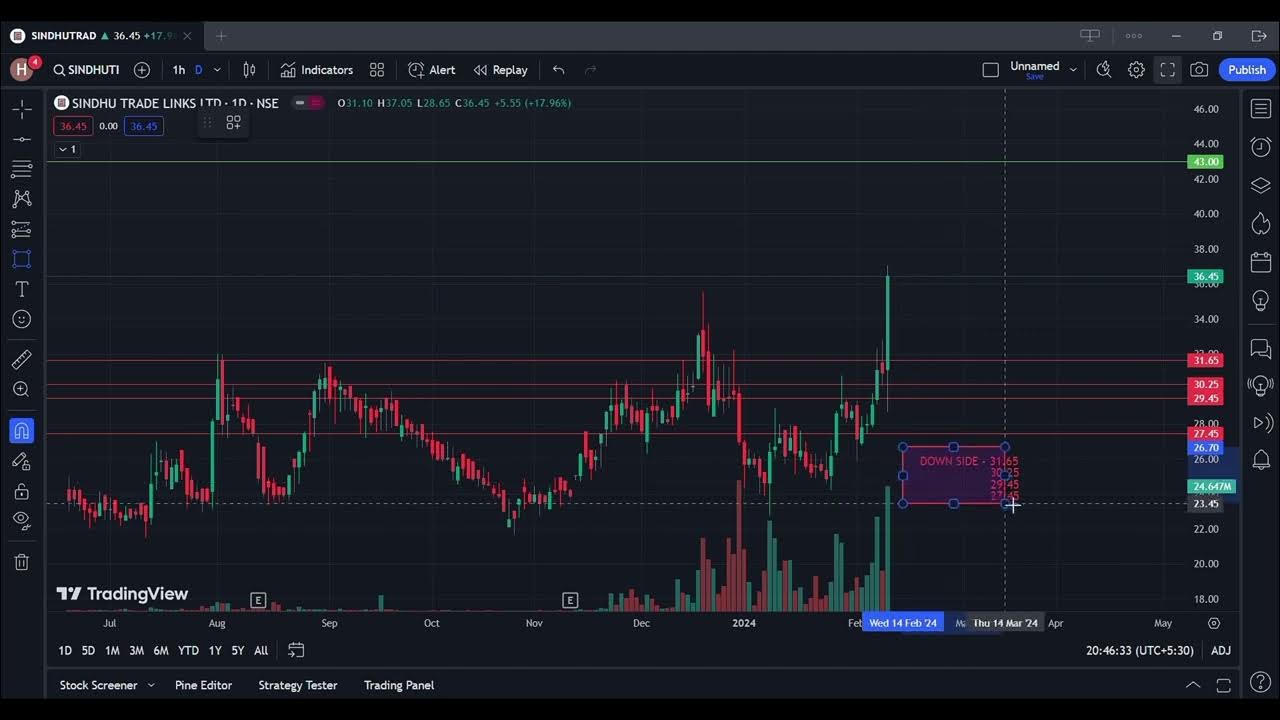
Task: Open the notifications bell panel
Action: click(1261, 460)
